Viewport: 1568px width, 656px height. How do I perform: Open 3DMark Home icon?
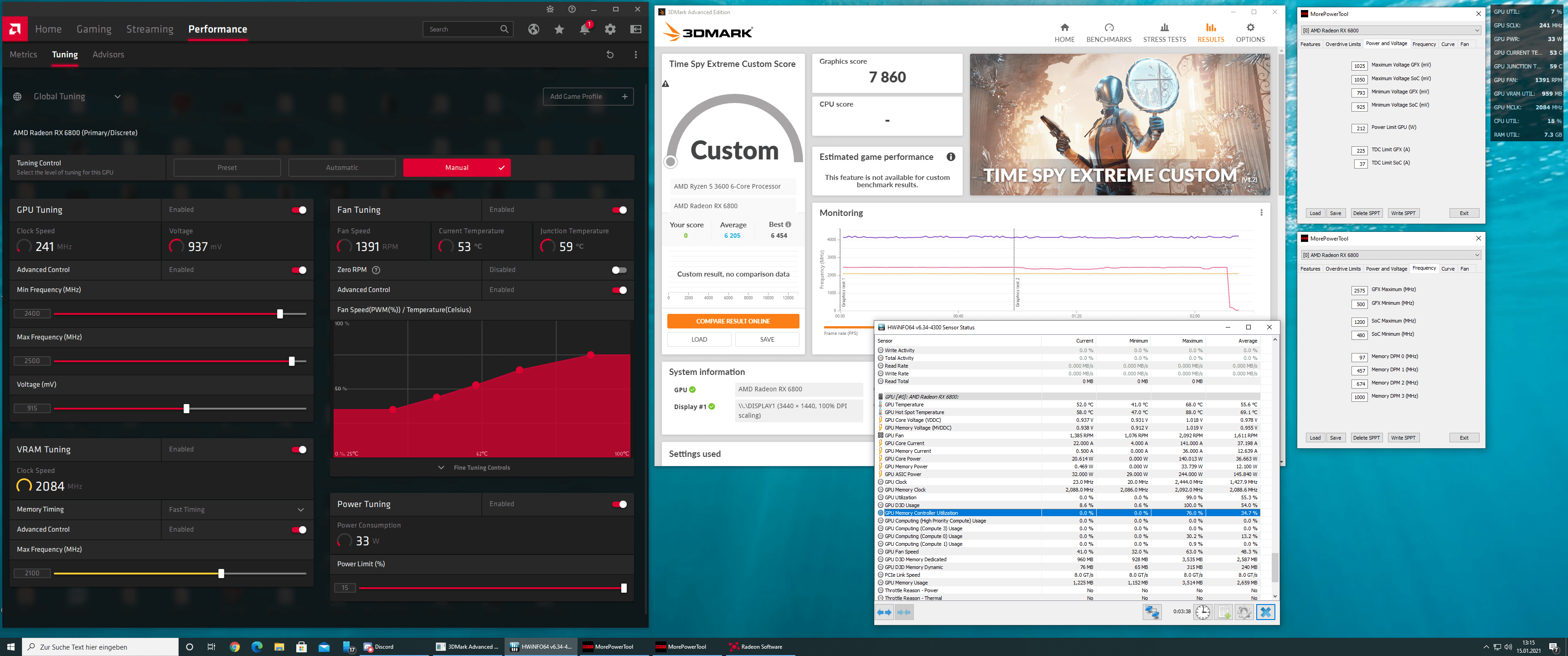1064,27
